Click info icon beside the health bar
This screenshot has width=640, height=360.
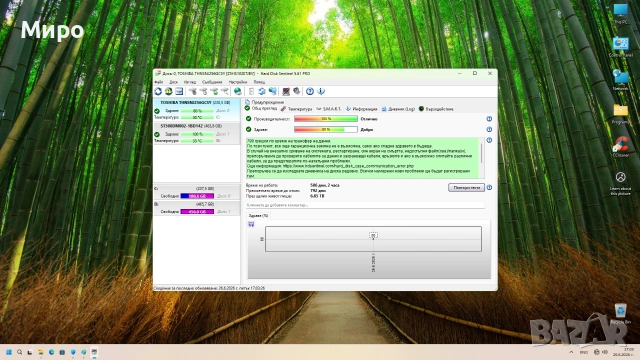click(489, 129)
